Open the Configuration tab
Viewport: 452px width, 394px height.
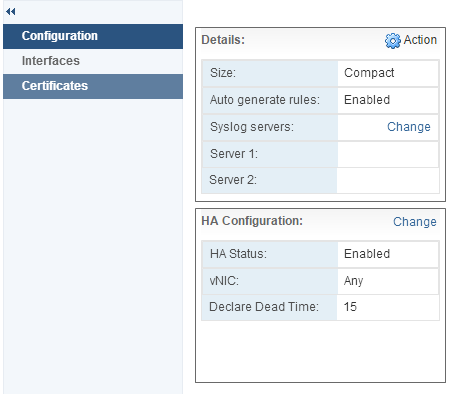pyautogui.click(x=93, y=36)
